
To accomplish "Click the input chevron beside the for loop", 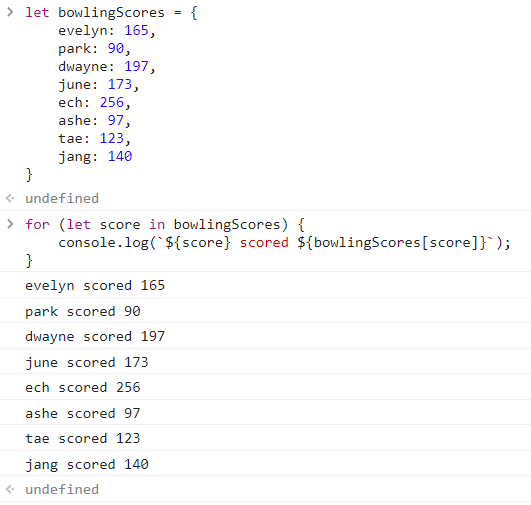I will [10, 224].
